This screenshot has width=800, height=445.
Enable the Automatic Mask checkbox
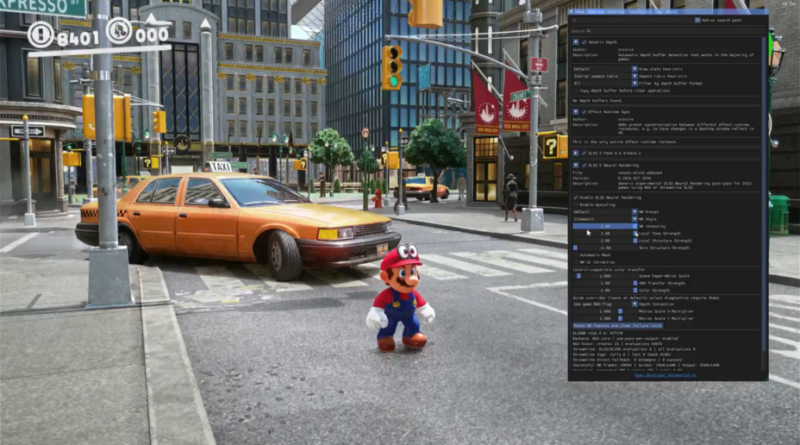(x=576, y=255)
